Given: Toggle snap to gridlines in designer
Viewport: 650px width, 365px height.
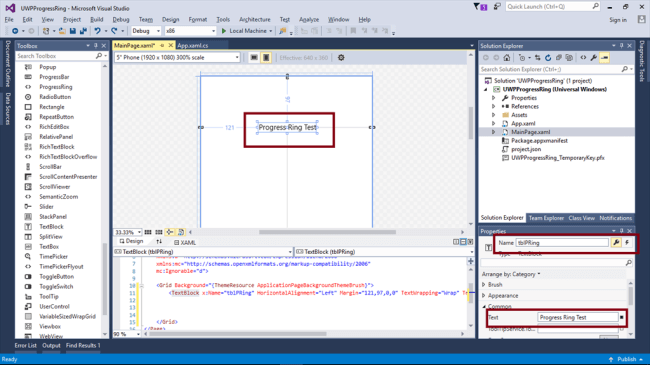Looking at the screenshot, I should point(159,232).
